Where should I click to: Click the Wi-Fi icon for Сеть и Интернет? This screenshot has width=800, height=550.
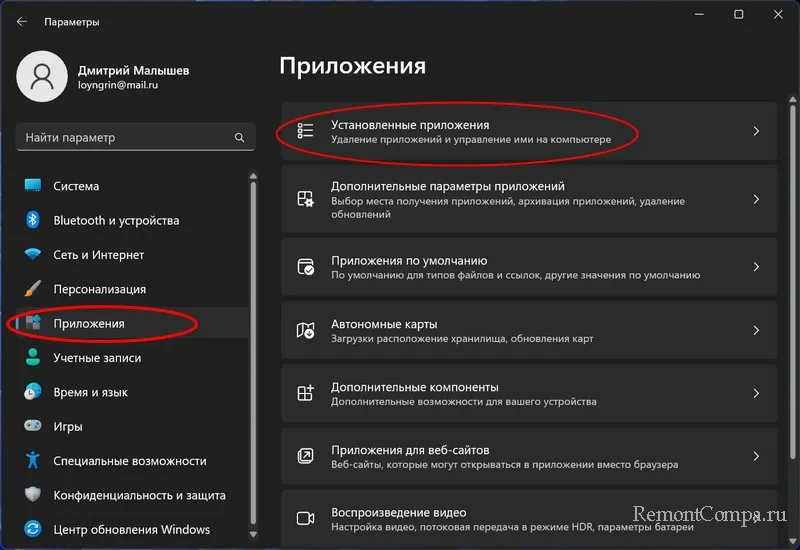(x=33, y=254)
